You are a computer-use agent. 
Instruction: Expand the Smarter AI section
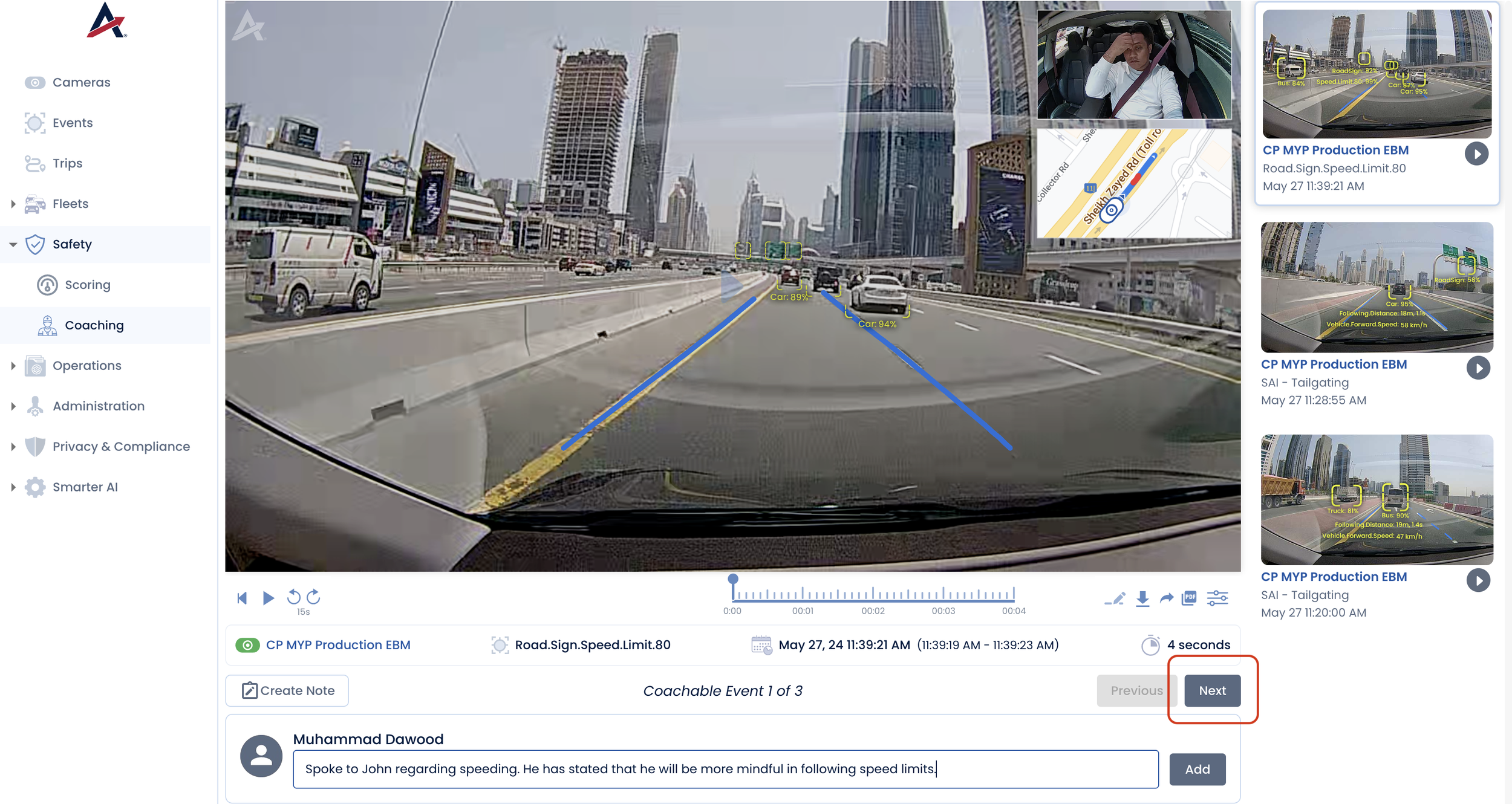(13, 487)
